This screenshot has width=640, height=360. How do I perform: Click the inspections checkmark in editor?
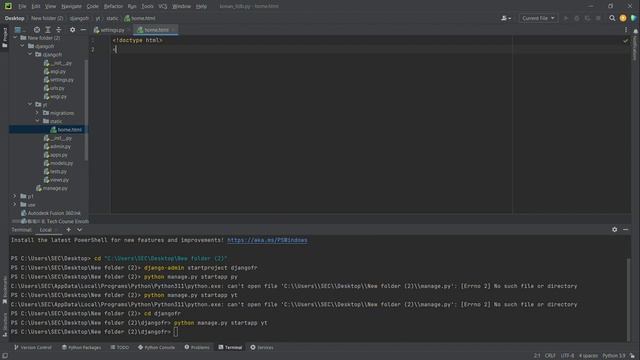pyautogui.click(x=625, y=40)
